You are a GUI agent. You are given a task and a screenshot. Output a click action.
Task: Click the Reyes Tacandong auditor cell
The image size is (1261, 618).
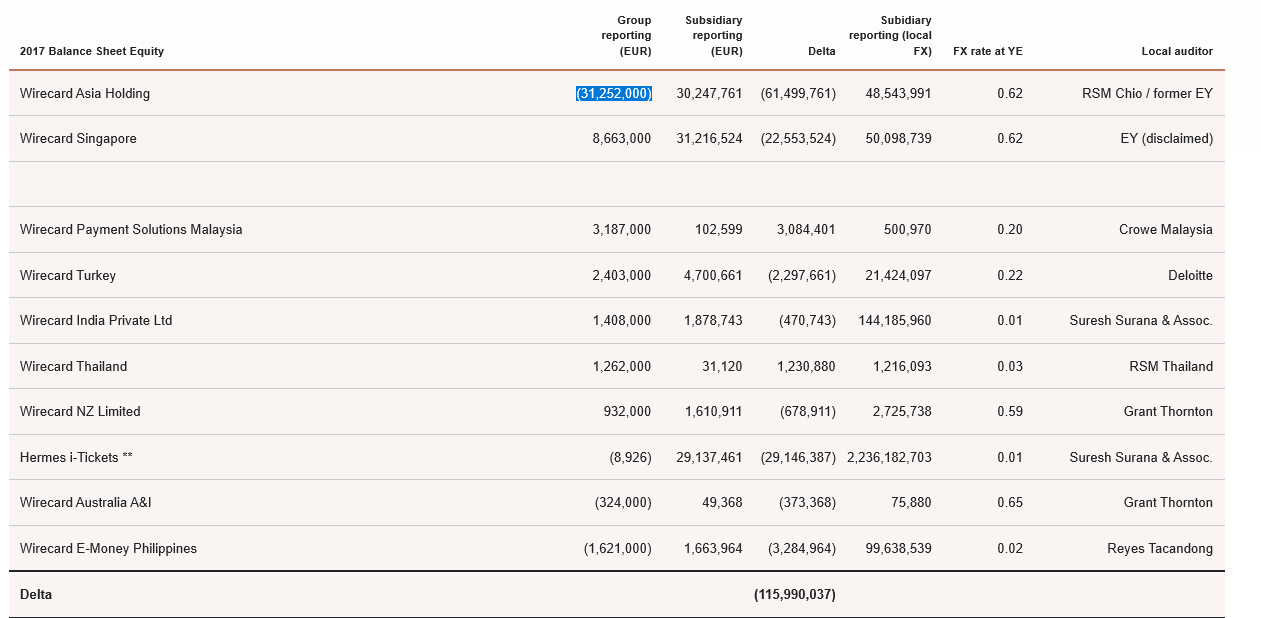[x=1159, y=548]
